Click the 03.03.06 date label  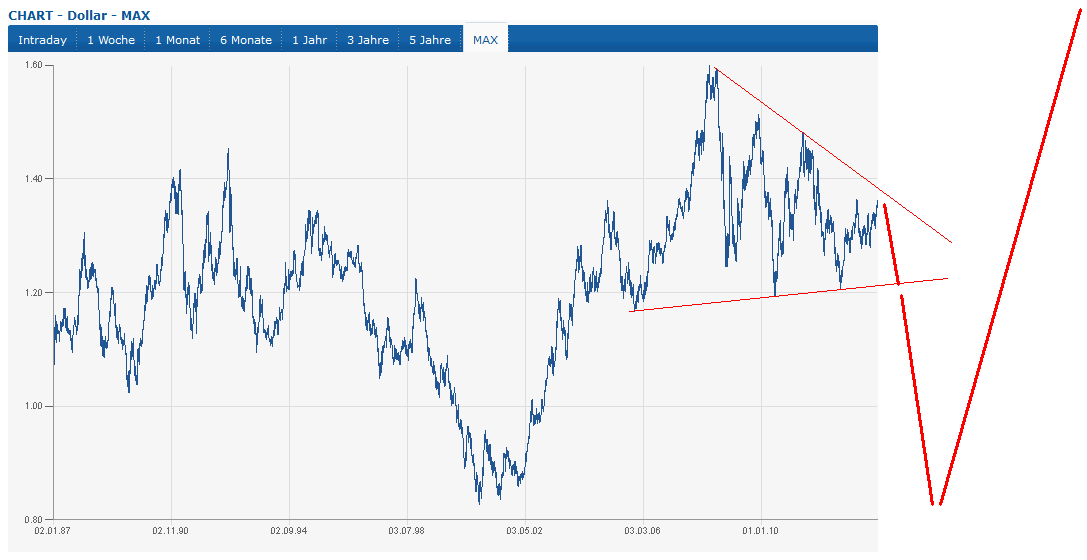[x=642, y=530]
